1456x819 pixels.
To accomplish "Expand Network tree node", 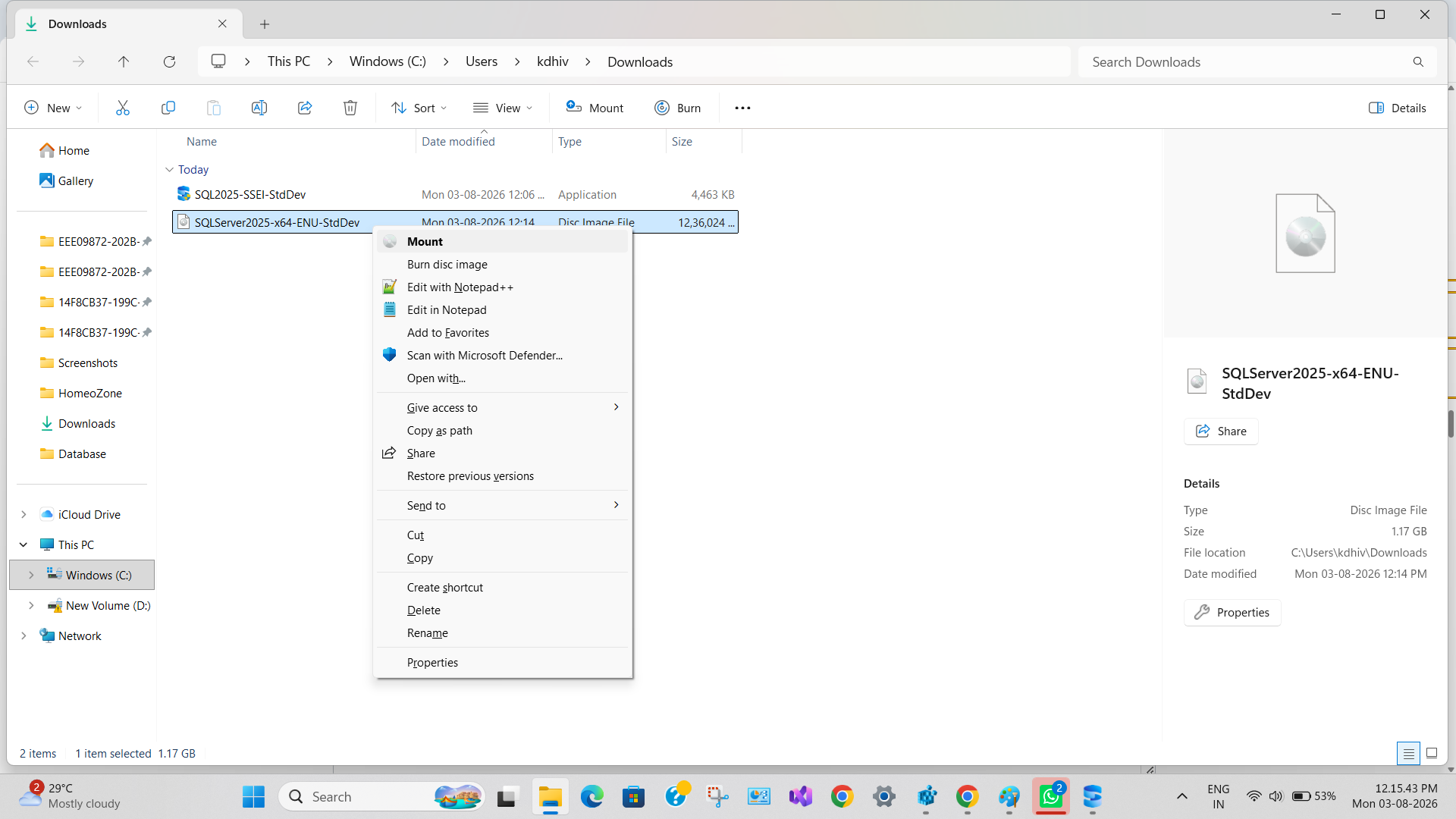I will click(x=24, y=635).
